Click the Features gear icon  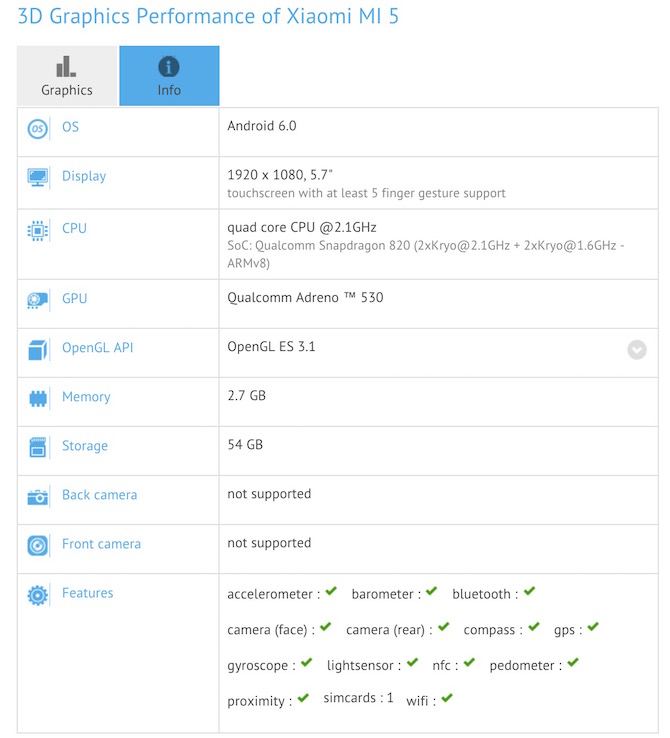click(38, 595)
